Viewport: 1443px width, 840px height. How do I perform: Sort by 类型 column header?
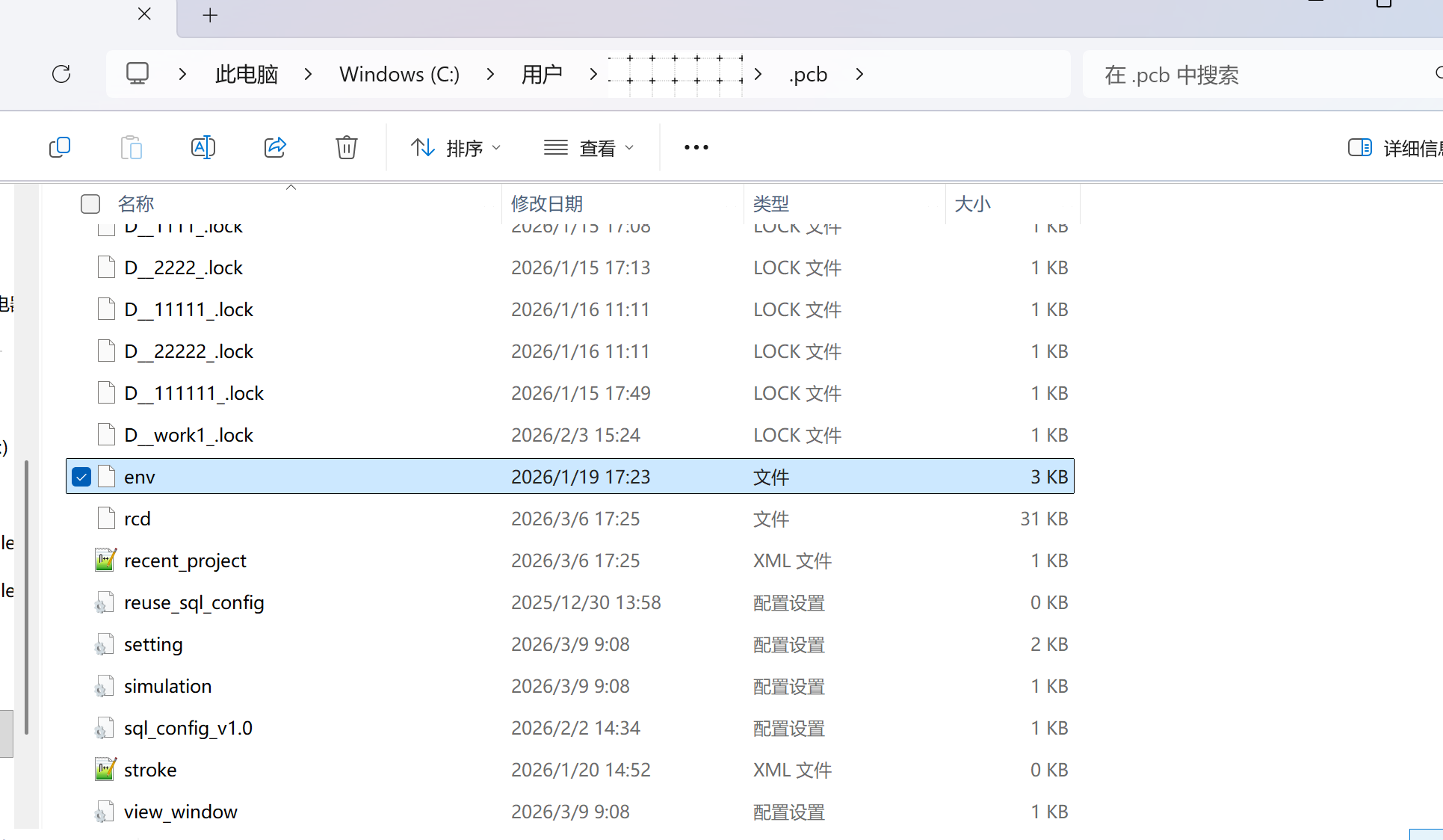click(771, 204)
